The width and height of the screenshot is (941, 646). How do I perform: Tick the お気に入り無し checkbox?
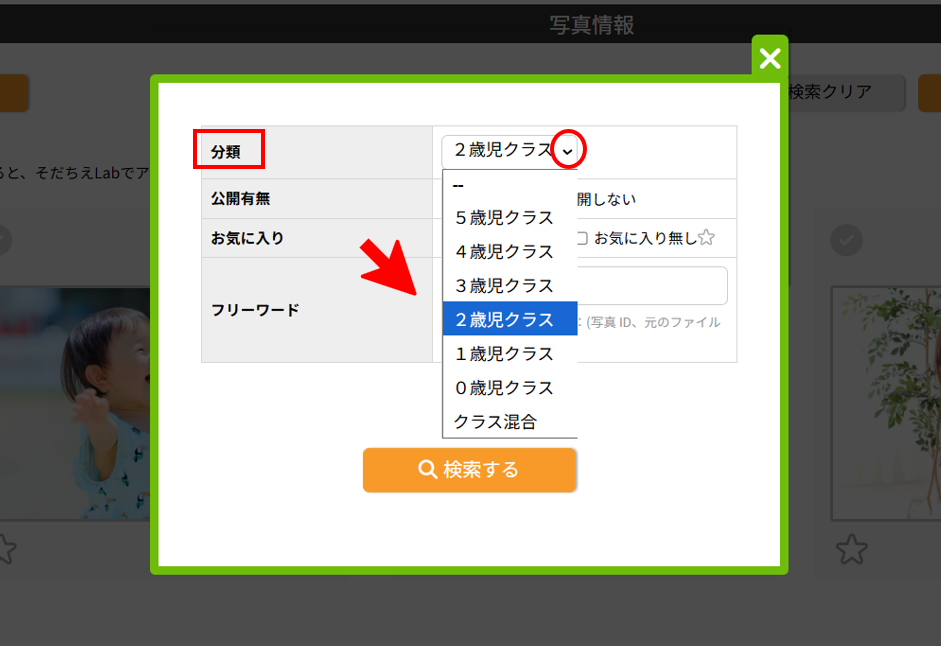[x=581, y=238]
